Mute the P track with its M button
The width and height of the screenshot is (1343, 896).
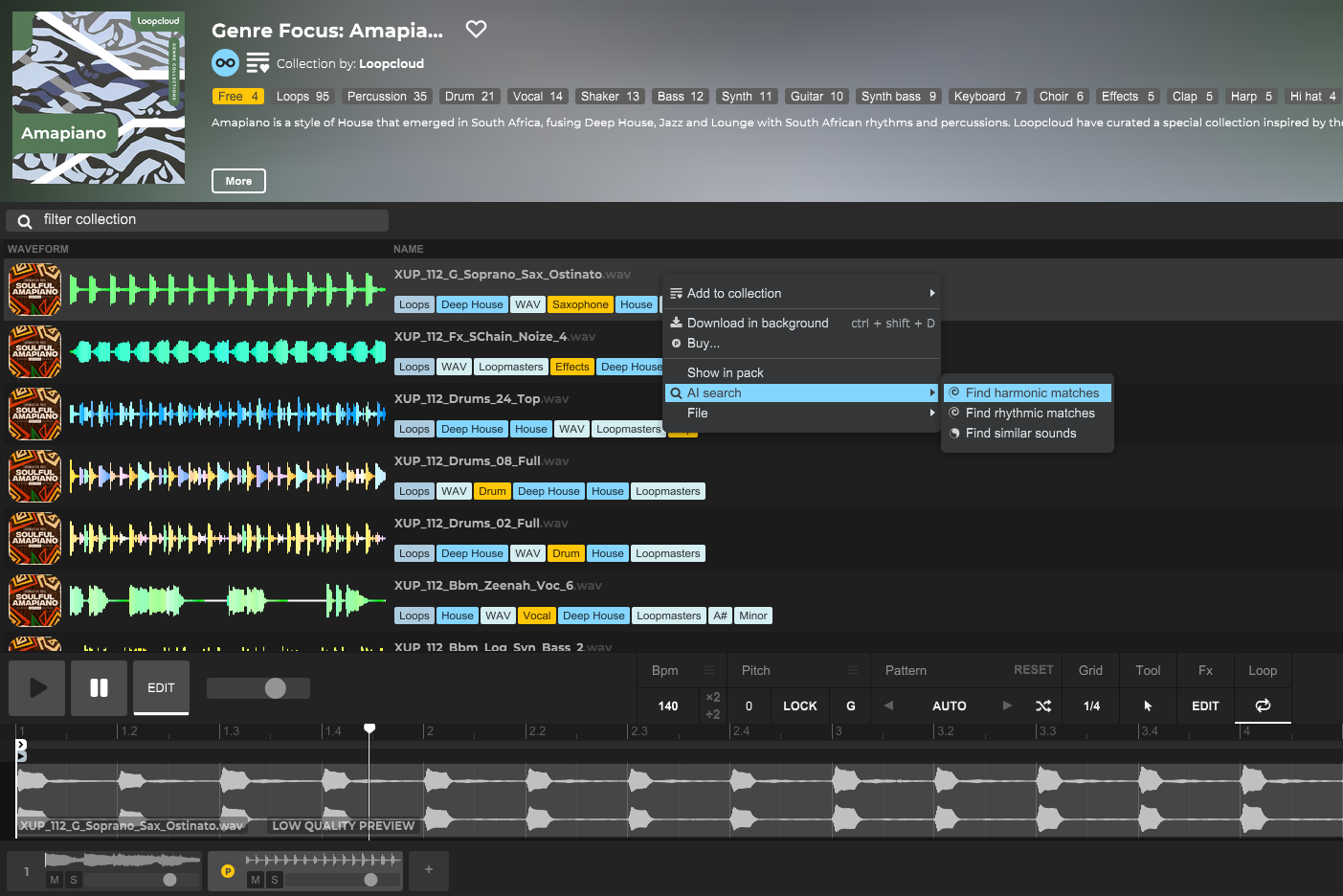256,880
